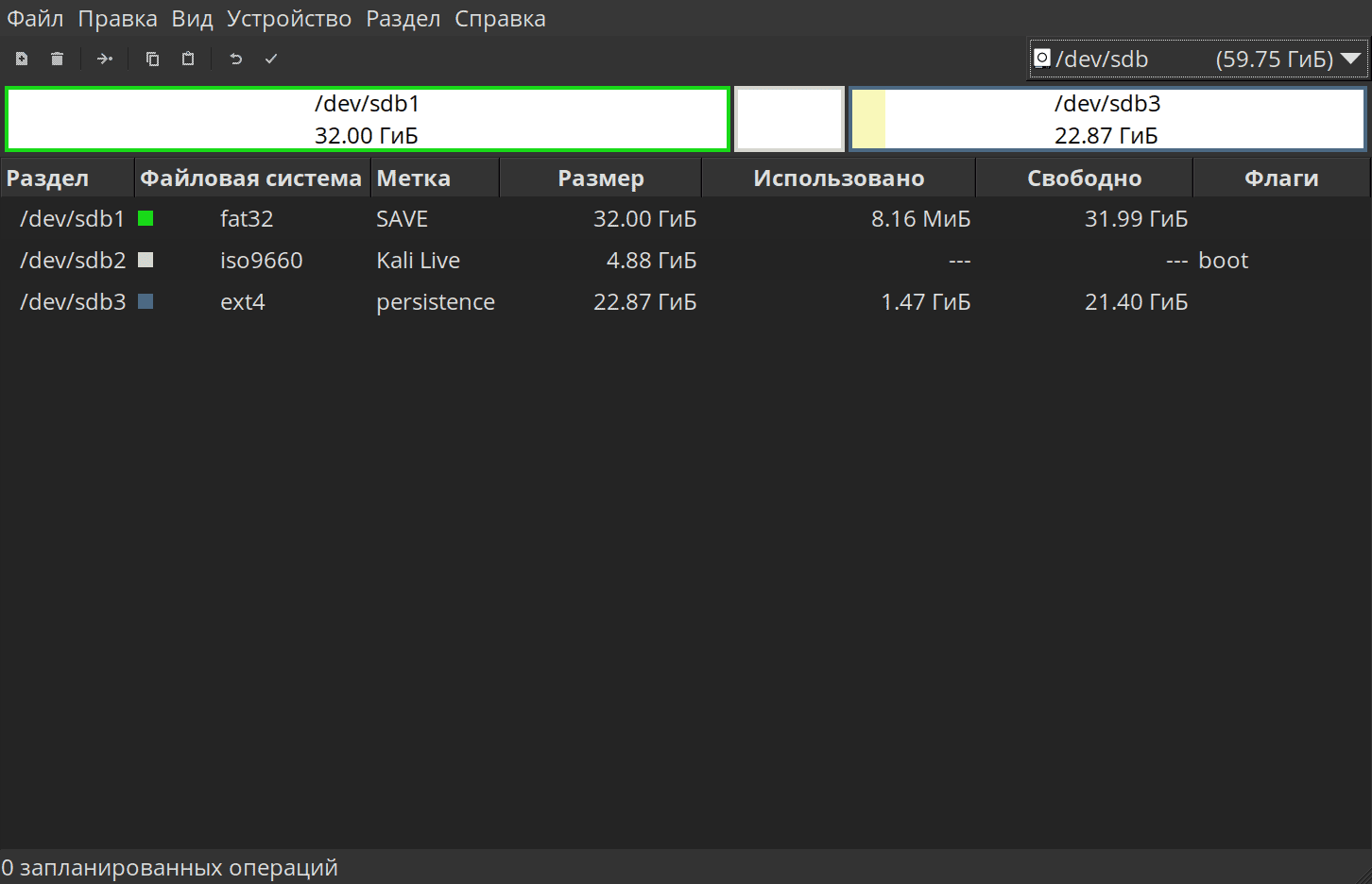1372x884 pixels.
Task: Open the Справка menu
Action: tap(500, 19)
